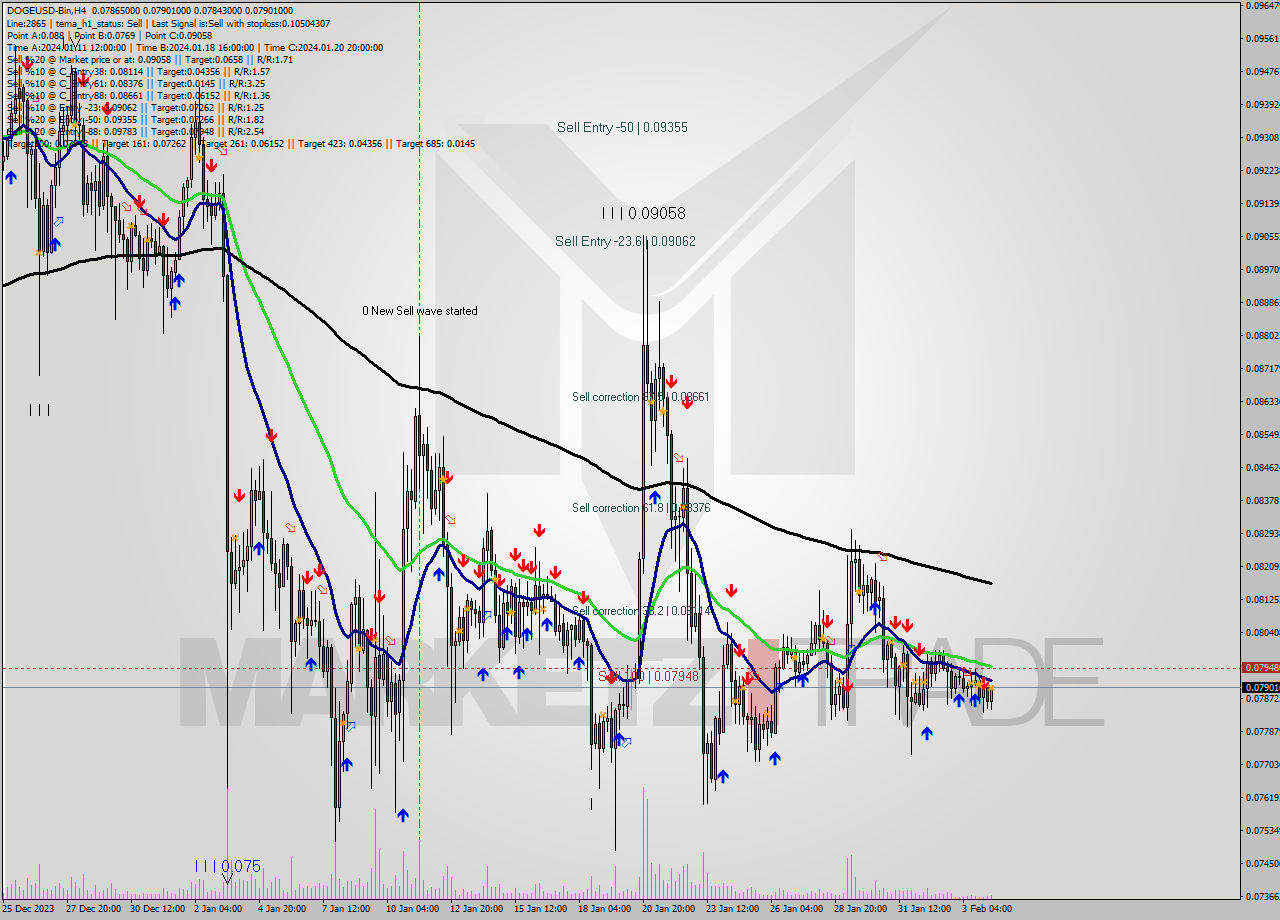Viewport: 1280px width, 920px height.
Task: Click the 0.08378 price axis label
Action: tap(1261, 500)
